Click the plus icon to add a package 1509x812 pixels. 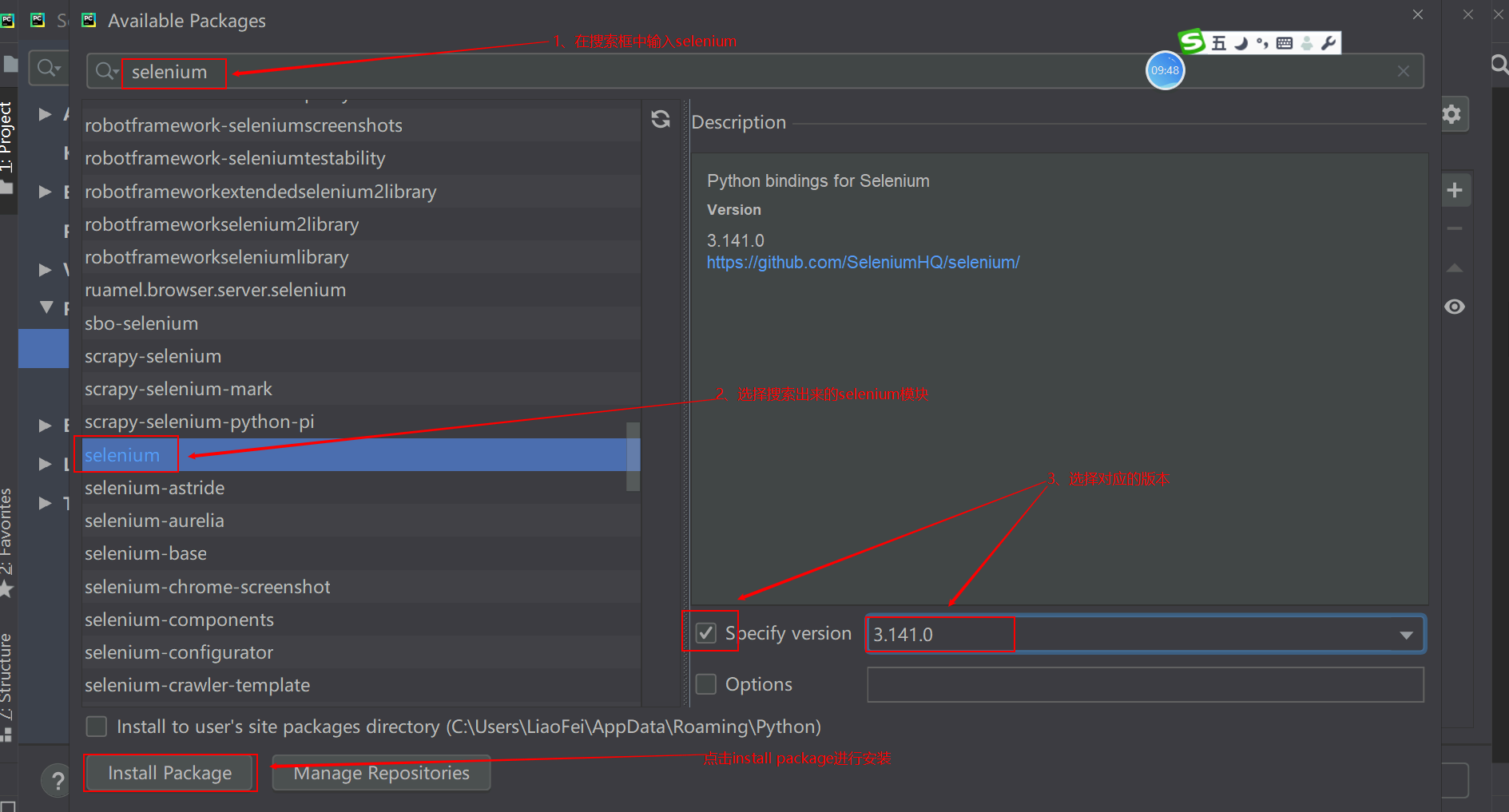click(1455, 190)
